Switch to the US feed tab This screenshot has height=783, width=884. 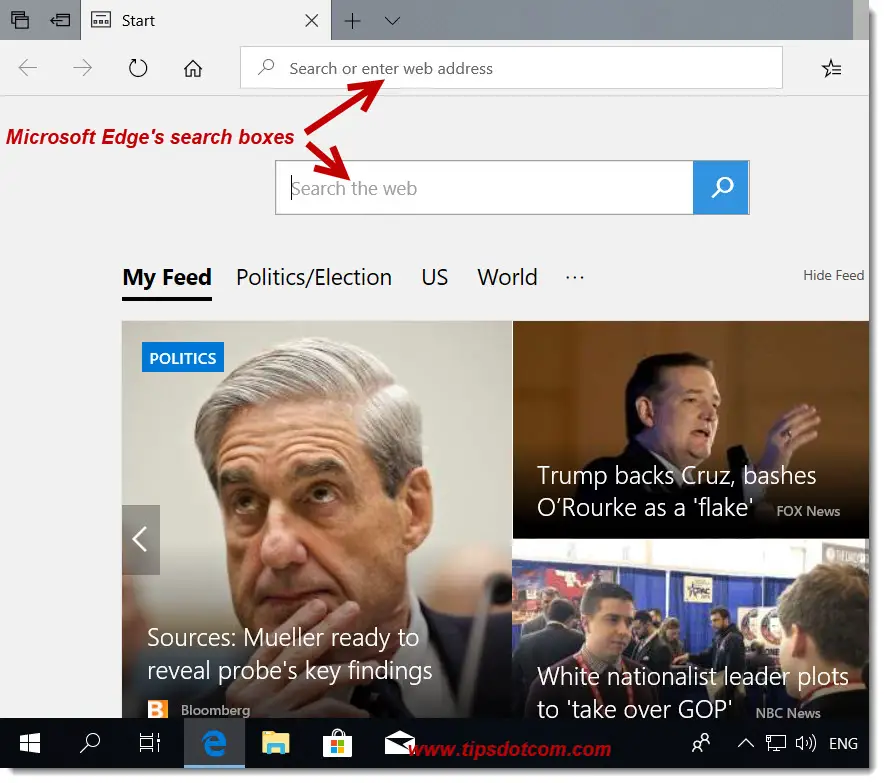coord(435,277)
